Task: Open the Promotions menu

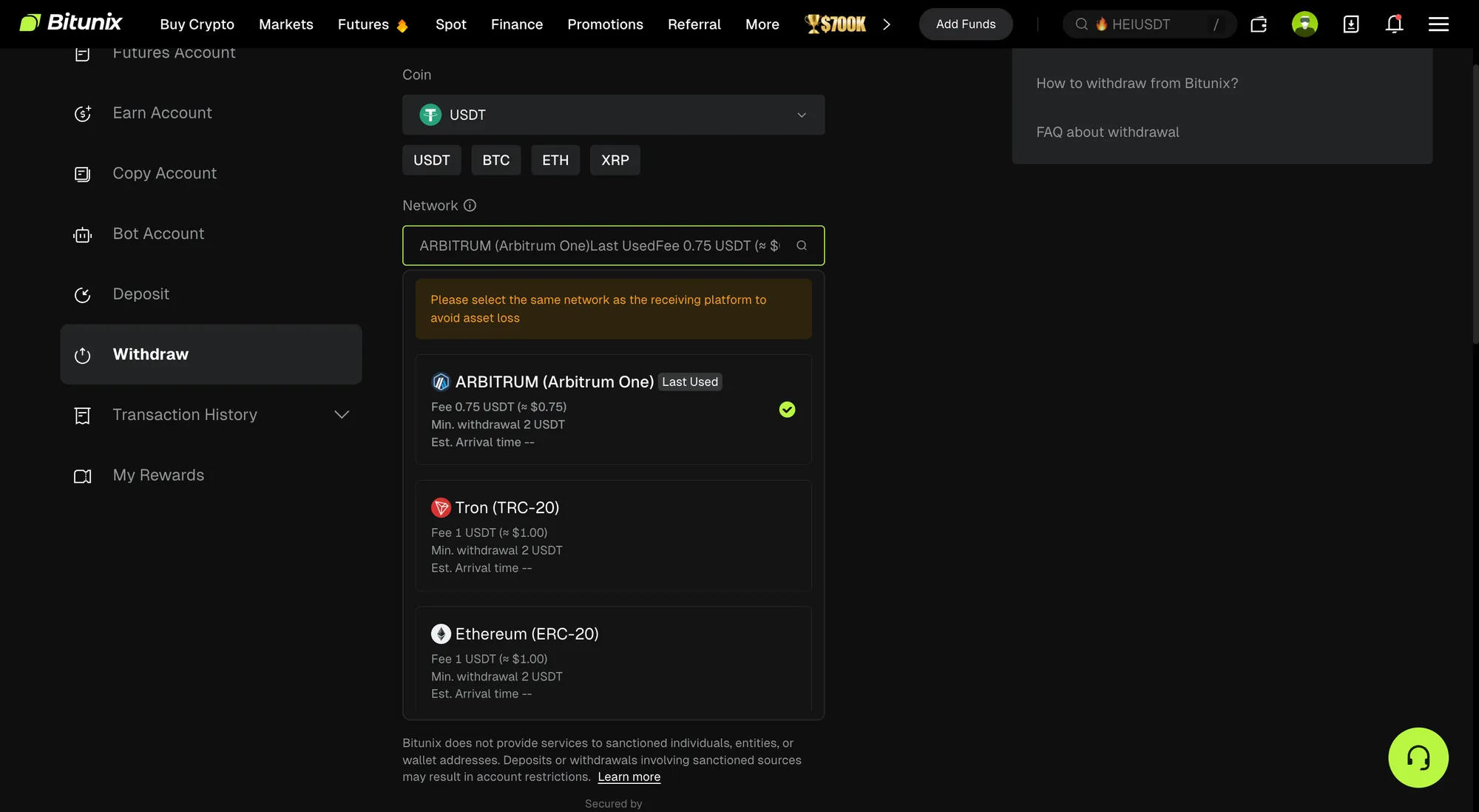Action: click(605, 24)
